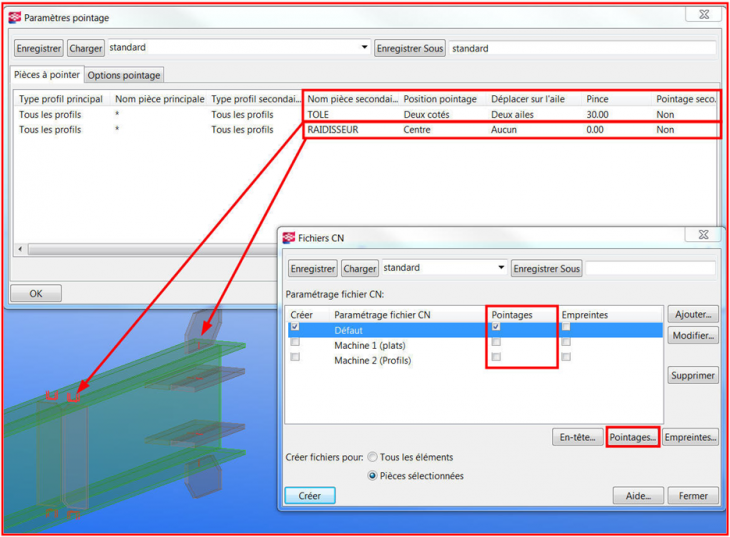Click Enregistrer in Paramètres pointage window
The height and width of the screenshot is (537, 730).
39,48
